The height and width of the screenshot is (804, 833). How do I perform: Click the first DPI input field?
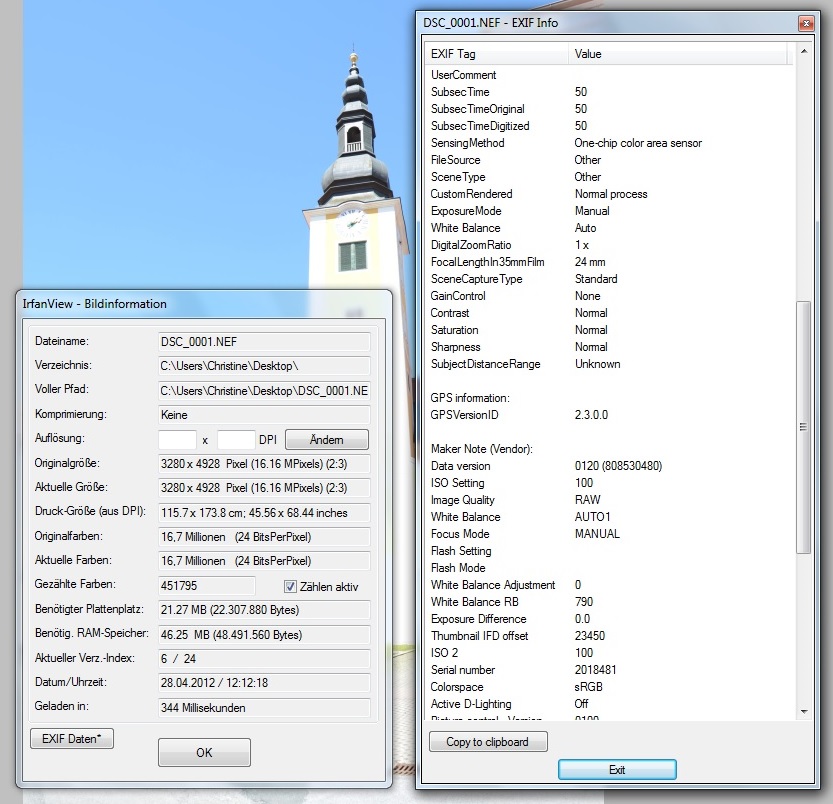point(178,440)
